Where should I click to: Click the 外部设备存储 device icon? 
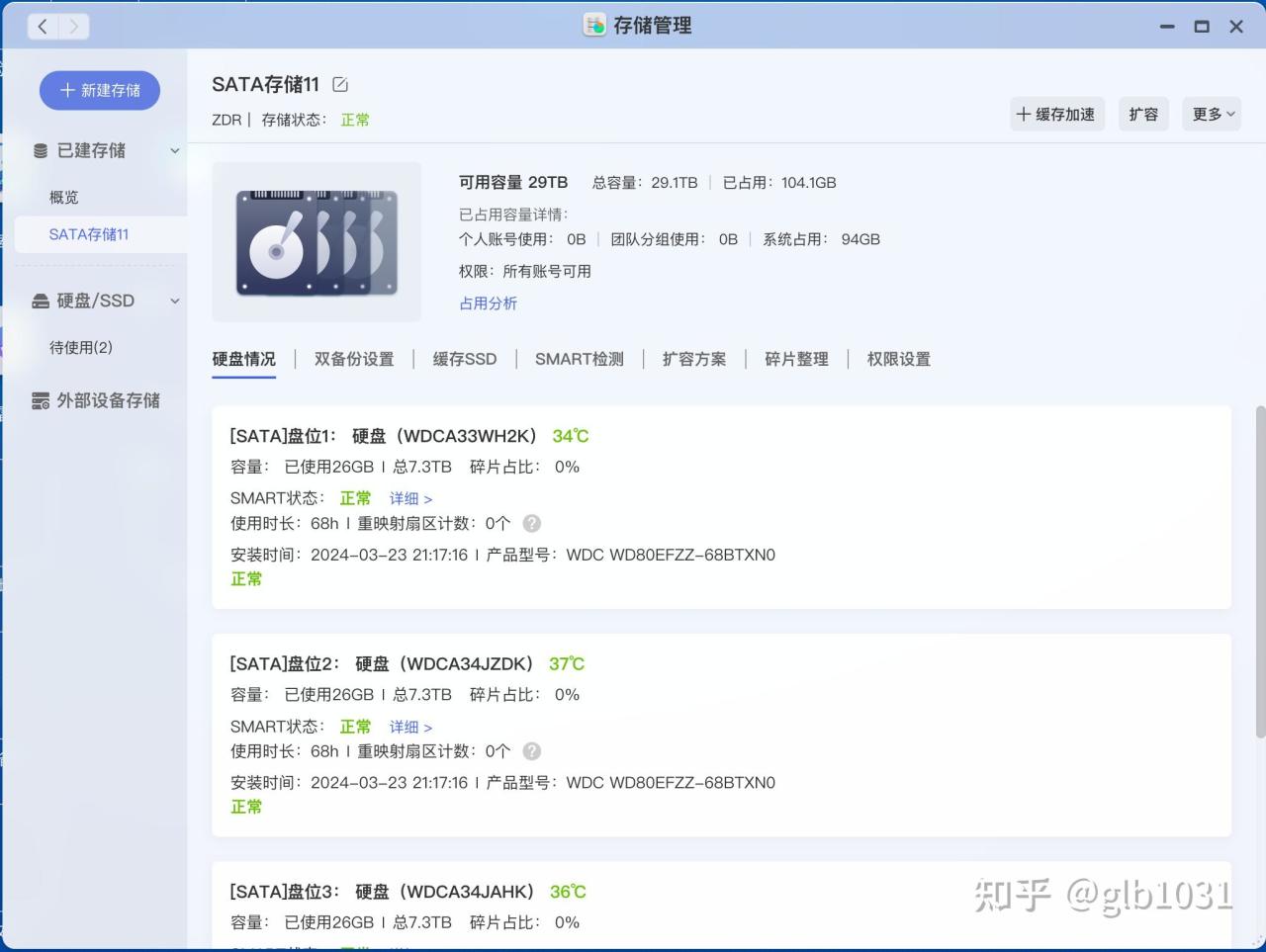41,400
